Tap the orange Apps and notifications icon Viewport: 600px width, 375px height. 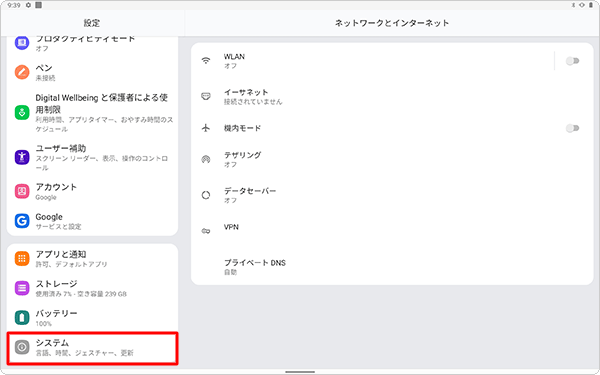tap(22, 258)
